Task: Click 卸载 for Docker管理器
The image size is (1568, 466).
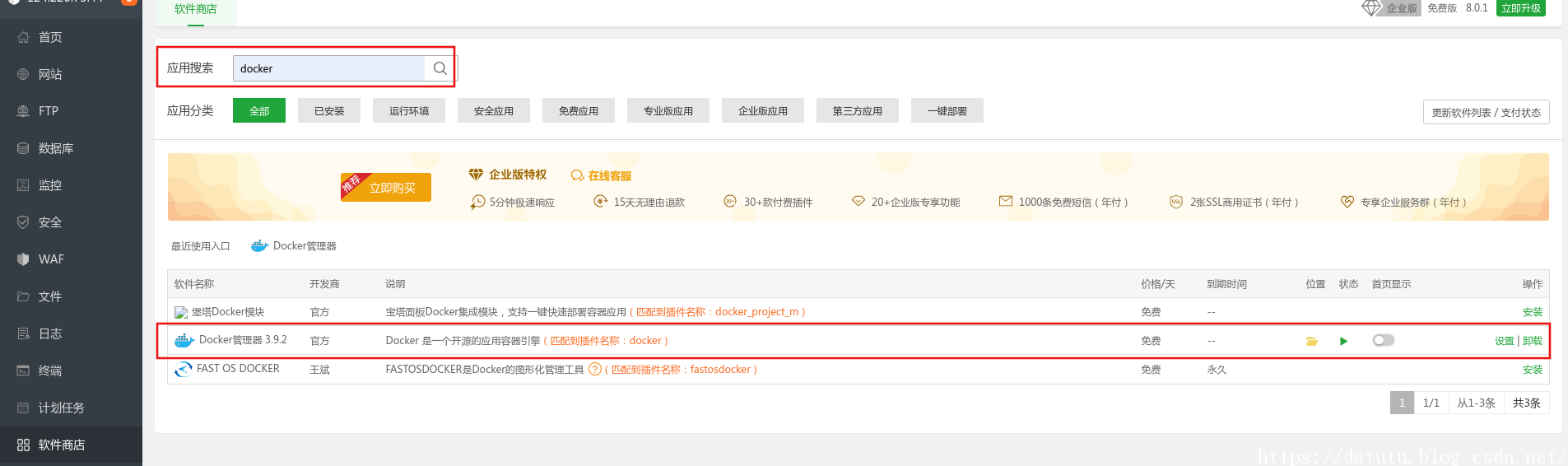Action: (x=1533, y=341)
